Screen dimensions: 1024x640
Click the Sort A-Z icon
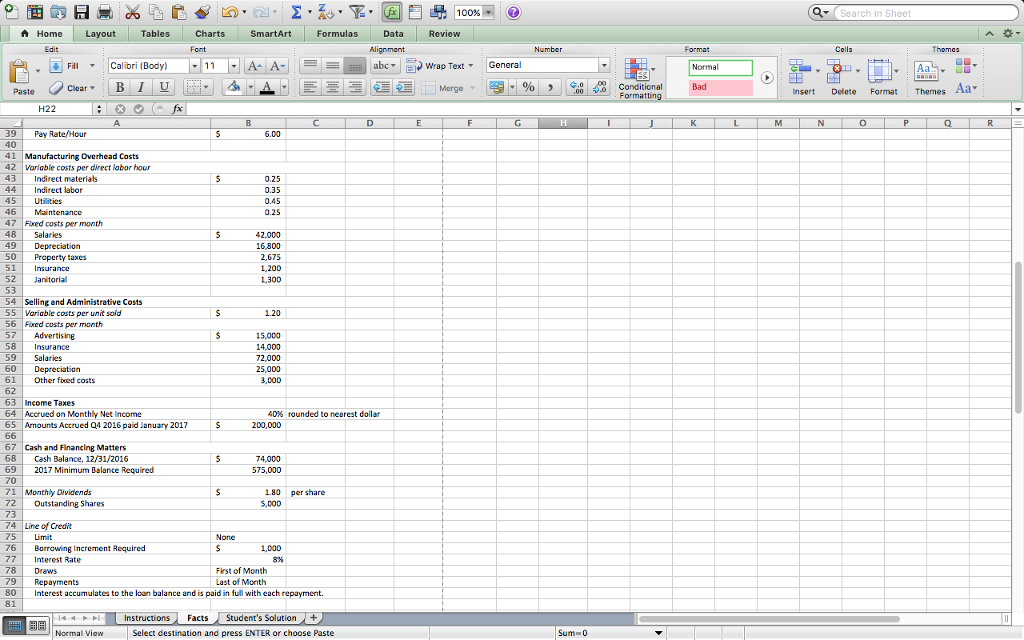click(325, 12)
